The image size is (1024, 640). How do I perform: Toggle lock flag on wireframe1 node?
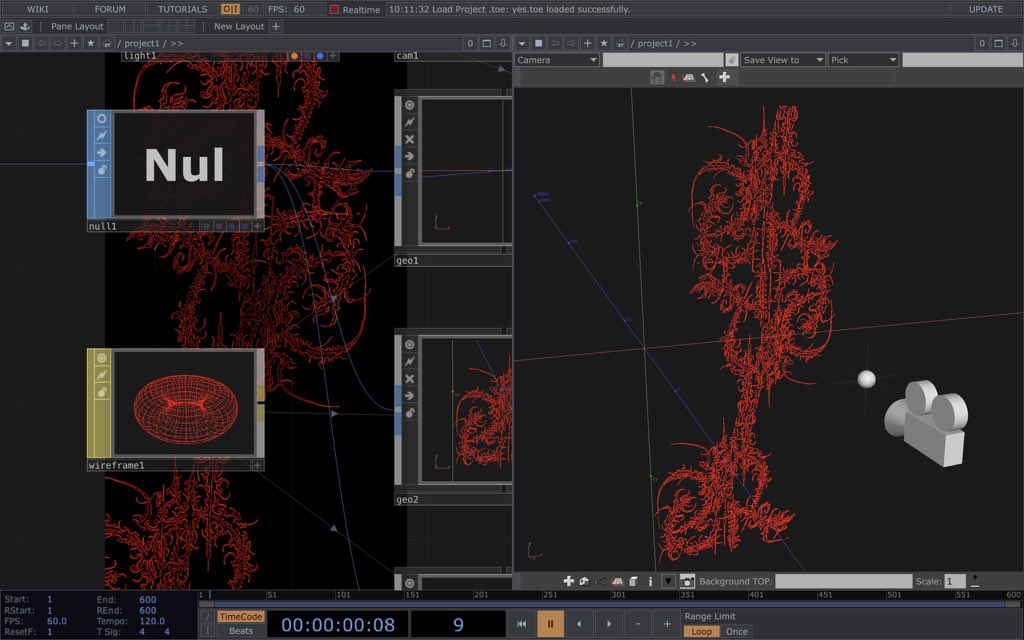coord(102,392)
